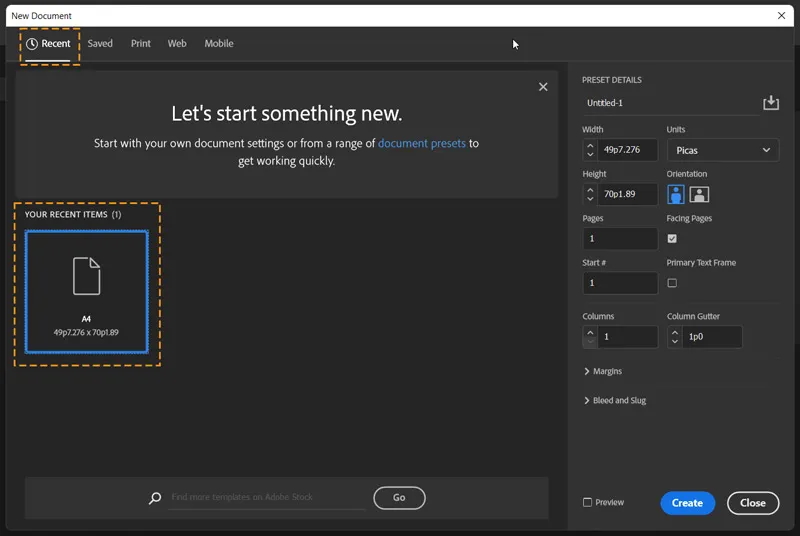The image size is (800, 536).
Task: Select portrait orientation icon
Action: (x=676, y=194)
